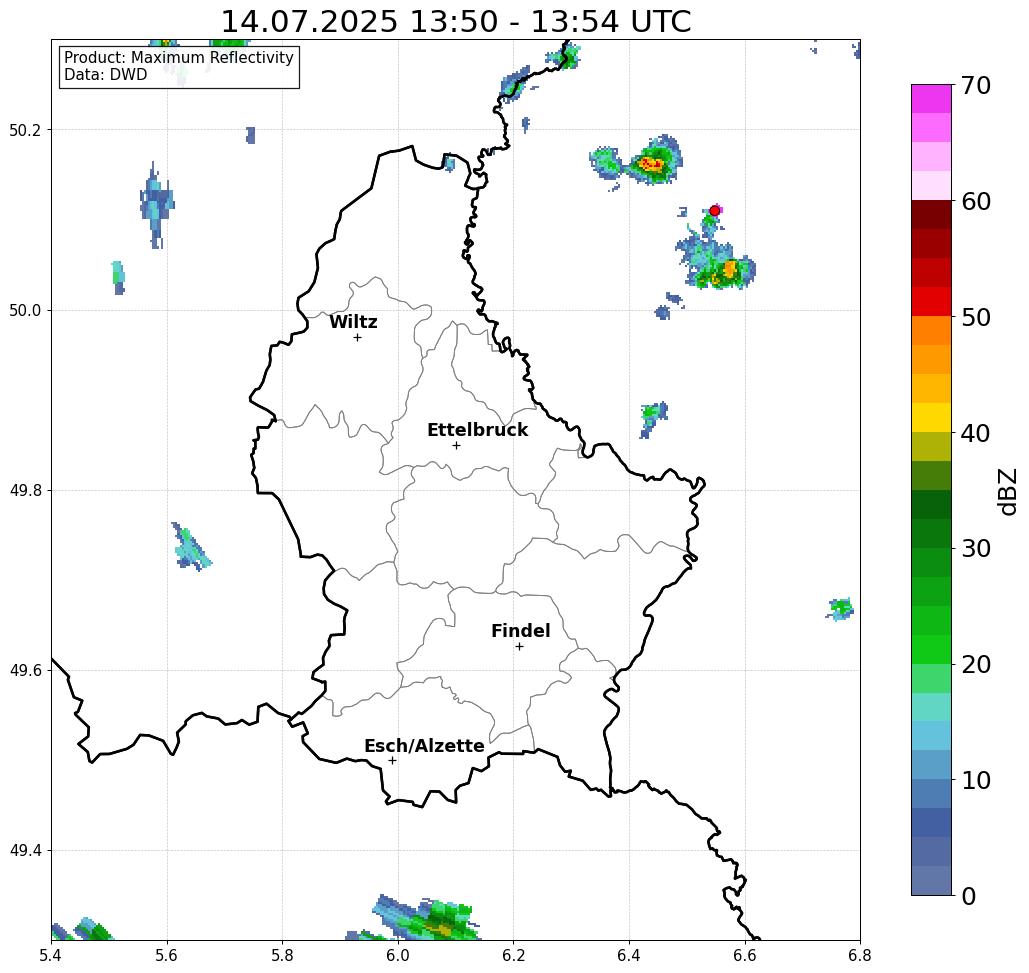The height and width of the screenshot is (973, 1029).
Task: Click the plus marker under Wiltz
Action: click(x=358, y=338)
